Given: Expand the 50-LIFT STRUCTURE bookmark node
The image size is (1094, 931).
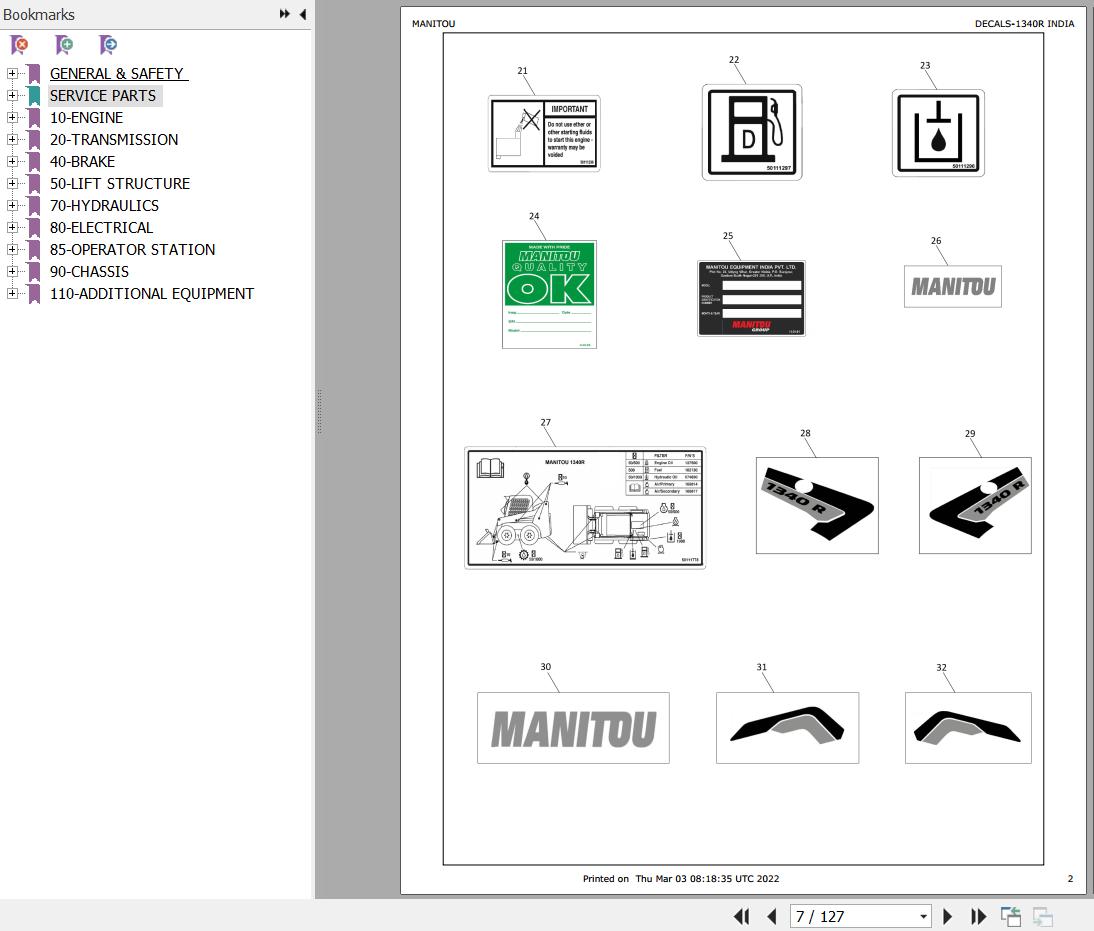Looking at the screenshot, I should coord(12,184).
